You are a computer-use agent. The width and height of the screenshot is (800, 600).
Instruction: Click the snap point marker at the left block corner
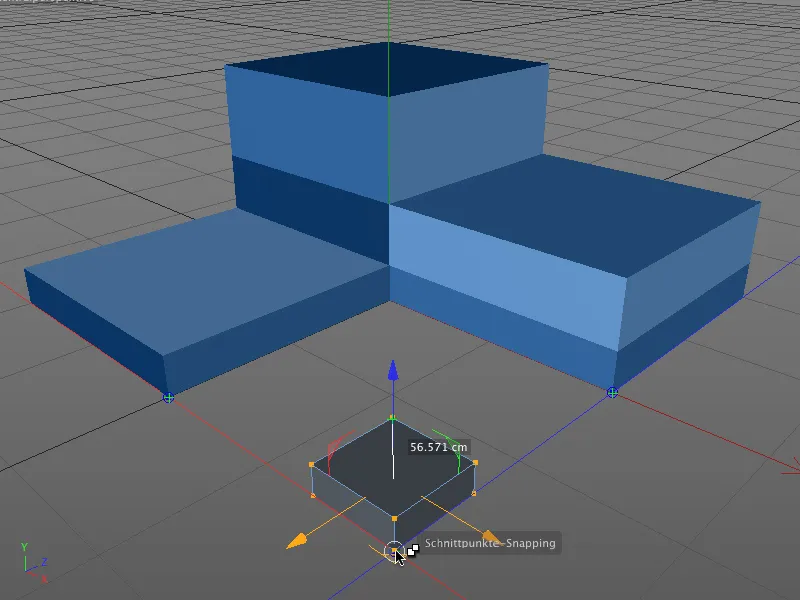pyautogui.click(x=168, y=397)
